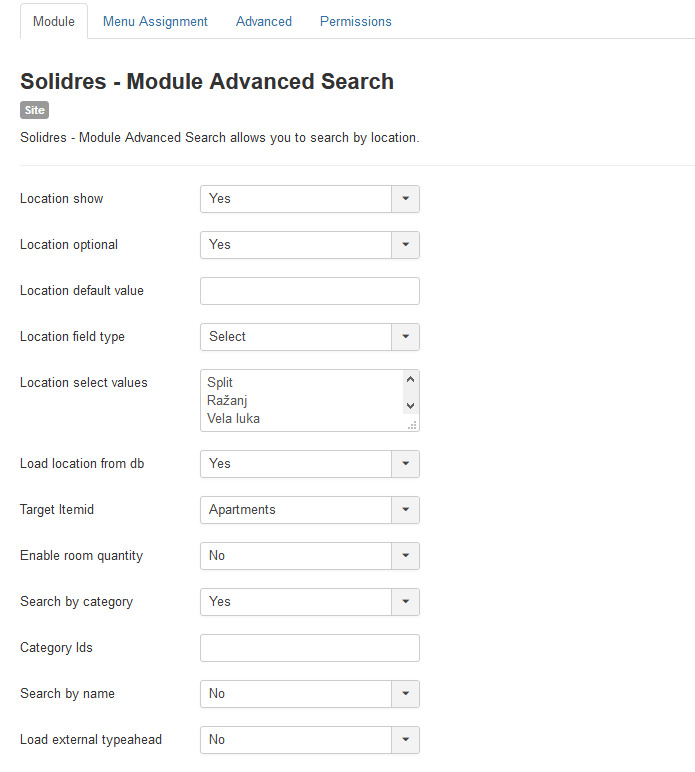The image size is (695, 772).
Task: Expand the Enable room quantity dropdown
Action: click(309, 556)
